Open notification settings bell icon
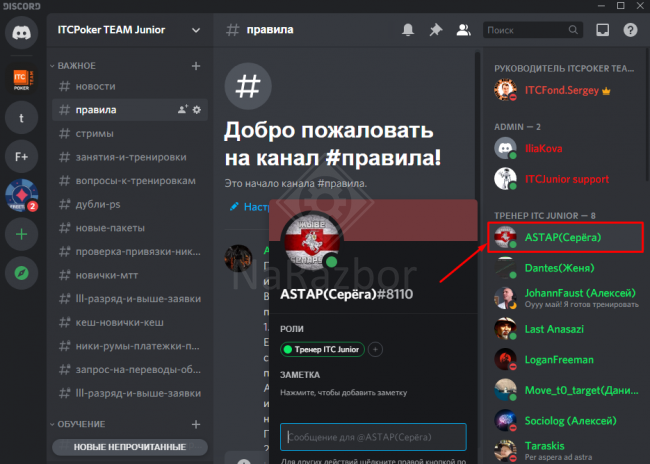Screen dimensions: 650x464 pos(408,30)
